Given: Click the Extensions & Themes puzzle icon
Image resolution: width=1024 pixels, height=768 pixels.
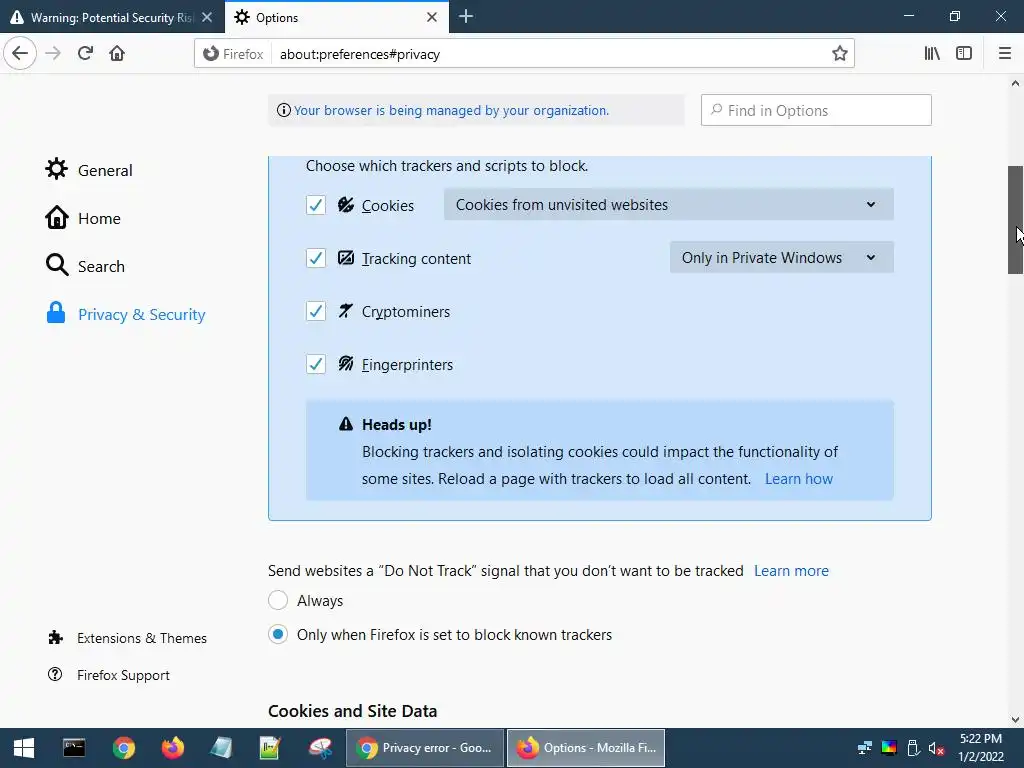Looking at the screenshot, I should [56, 637].
